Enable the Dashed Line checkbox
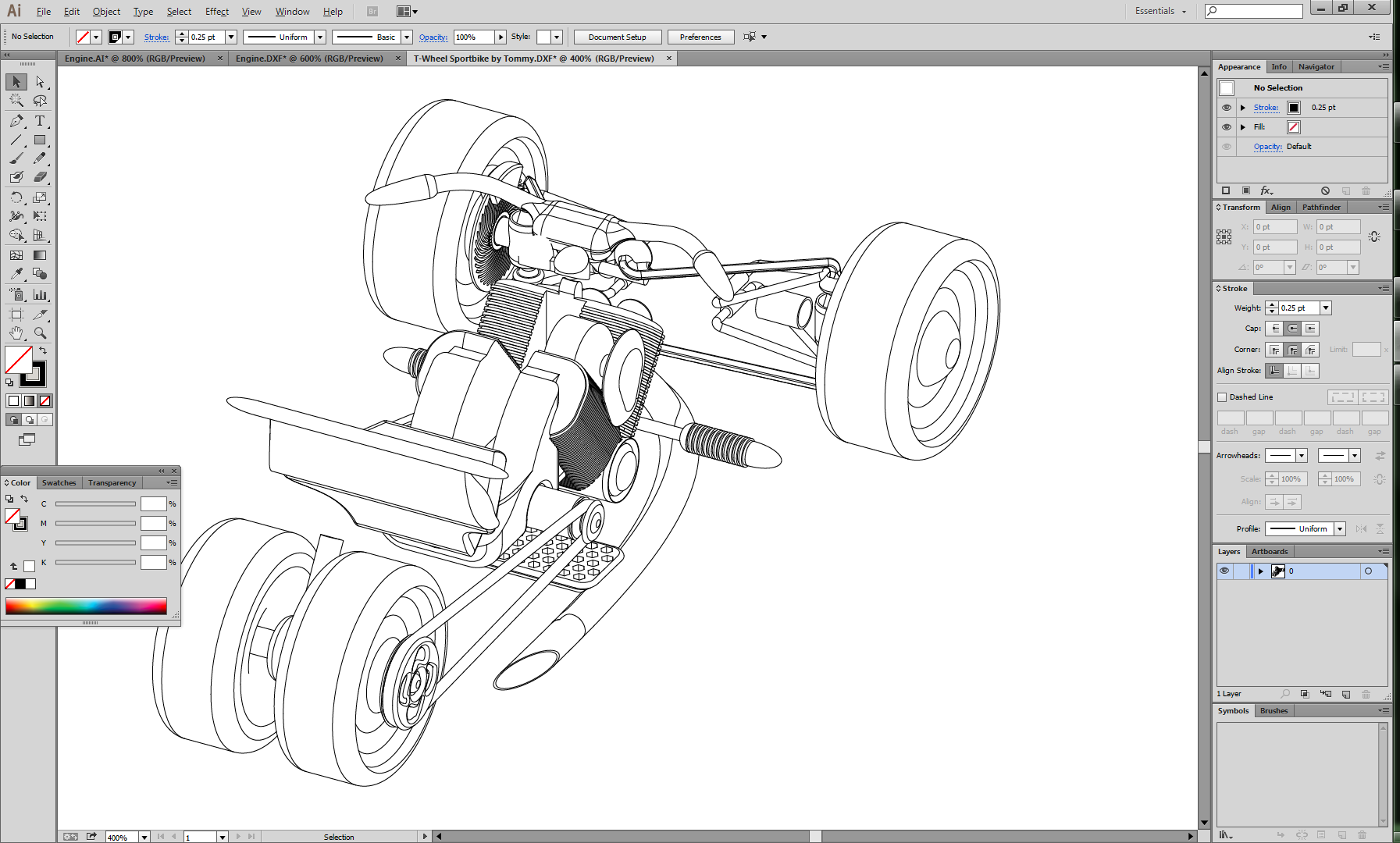Screen dimensions: 1400x843 tap(1223, 397)
